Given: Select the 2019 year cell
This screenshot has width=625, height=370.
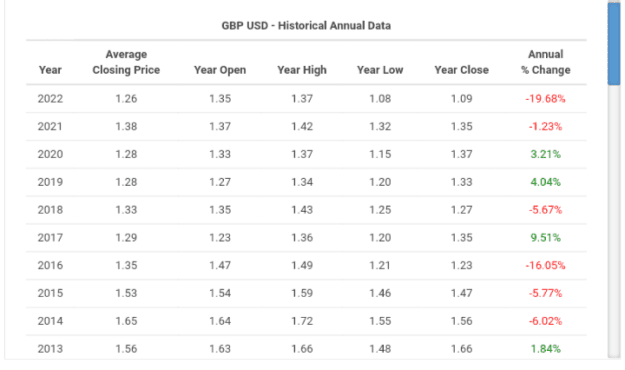Looking at the screenshot, I should pyautogui.click(x=50, y=182).
